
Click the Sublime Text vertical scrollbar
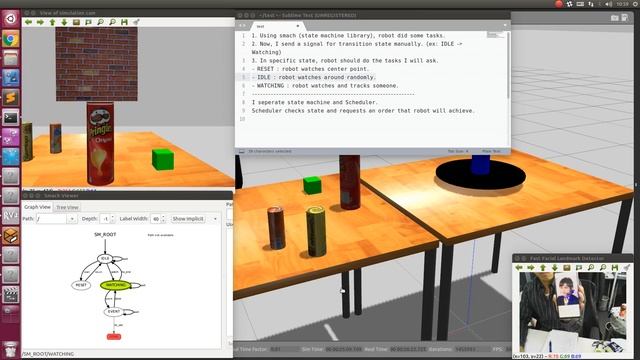508,65
